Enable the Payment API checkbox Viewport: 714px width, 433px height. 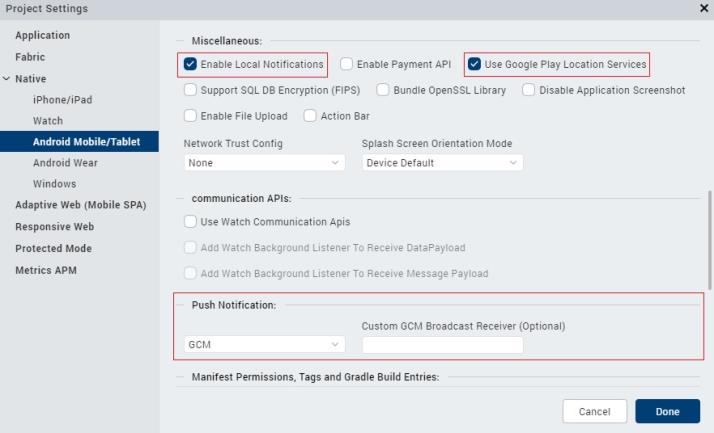(346, 65)
